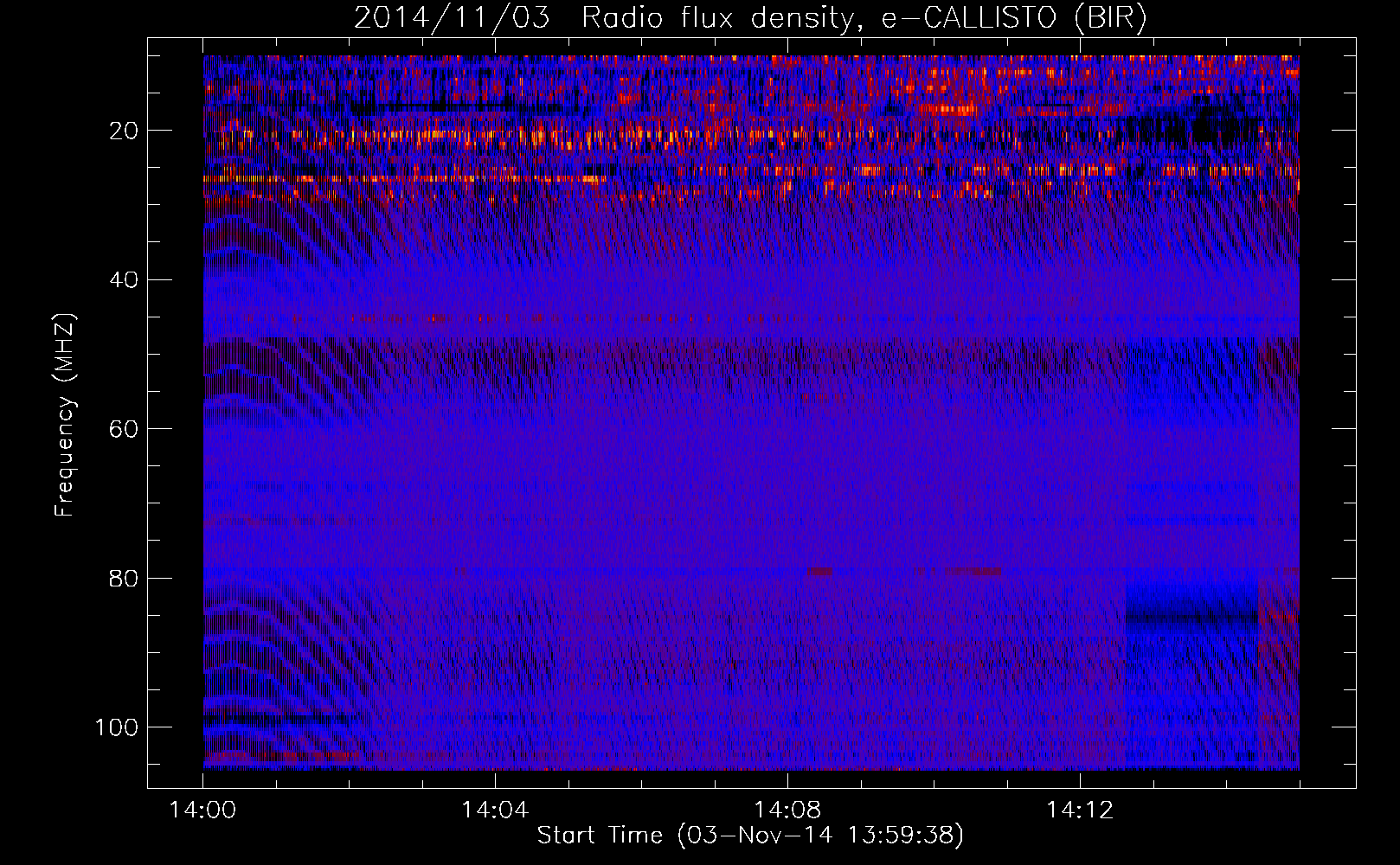The height and width of the screenshot is (865, 1400).
Task: Click the plot title "Radio flux density, e-CALLISTO (BIR)"
Action: [864, 18]
